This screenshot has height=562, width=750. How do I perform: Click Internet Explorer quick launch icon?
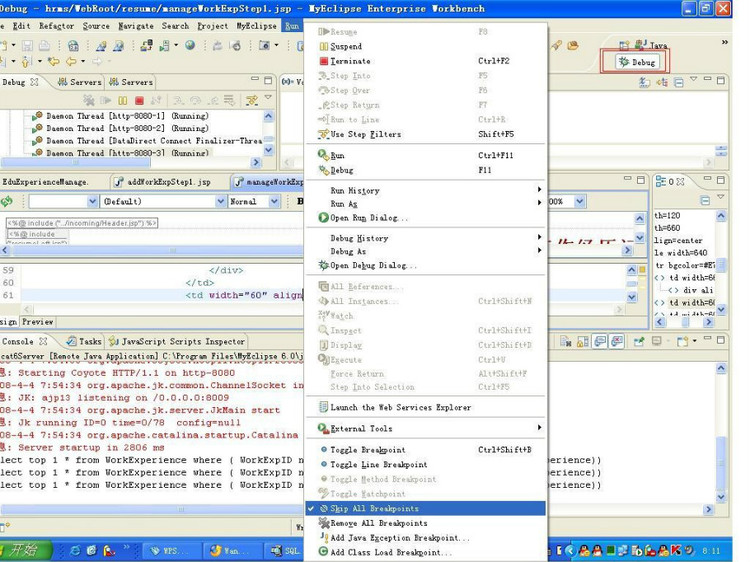75,551
